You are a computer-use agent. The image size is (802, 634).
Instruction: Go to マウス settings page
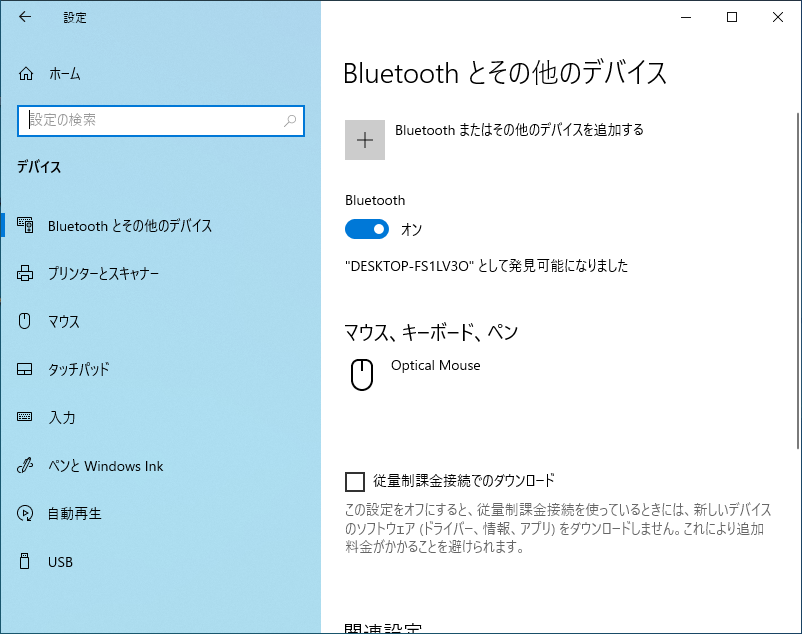(x=64, y=322)
